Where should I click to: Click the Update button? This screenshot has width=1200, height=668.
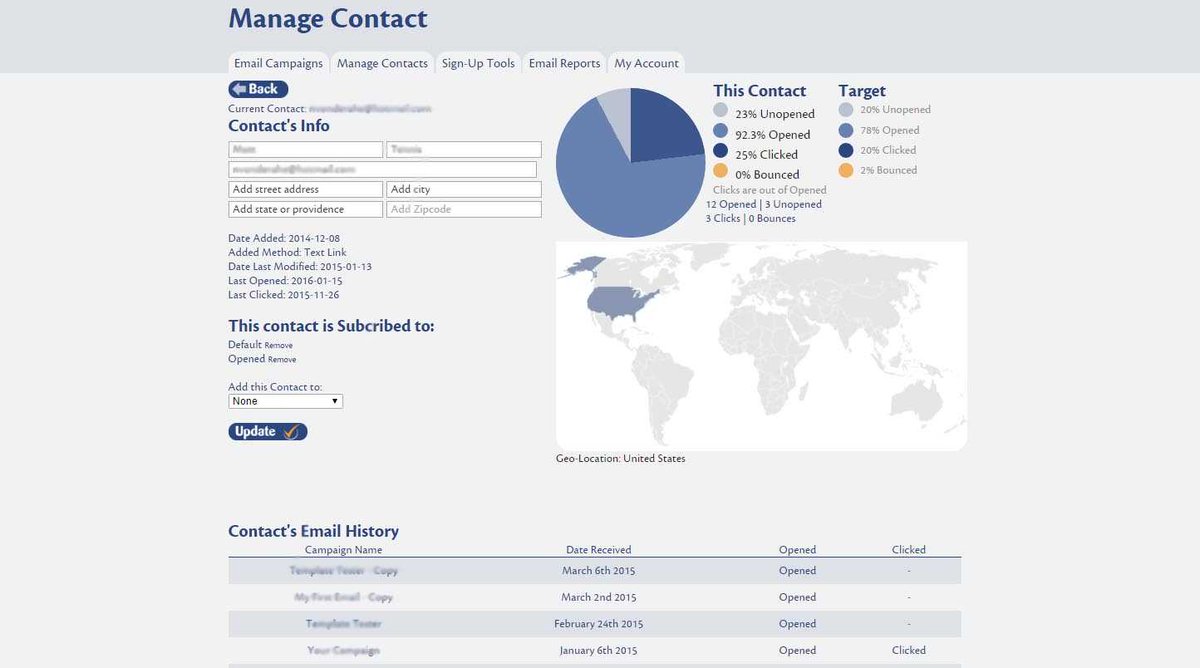268,432
